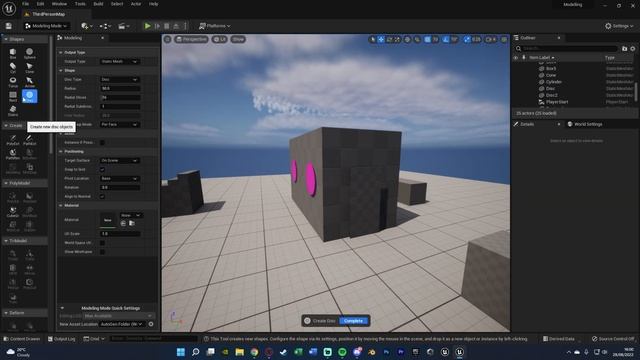
Task: Select the Arrow shape tool
Action: [29, 82]
